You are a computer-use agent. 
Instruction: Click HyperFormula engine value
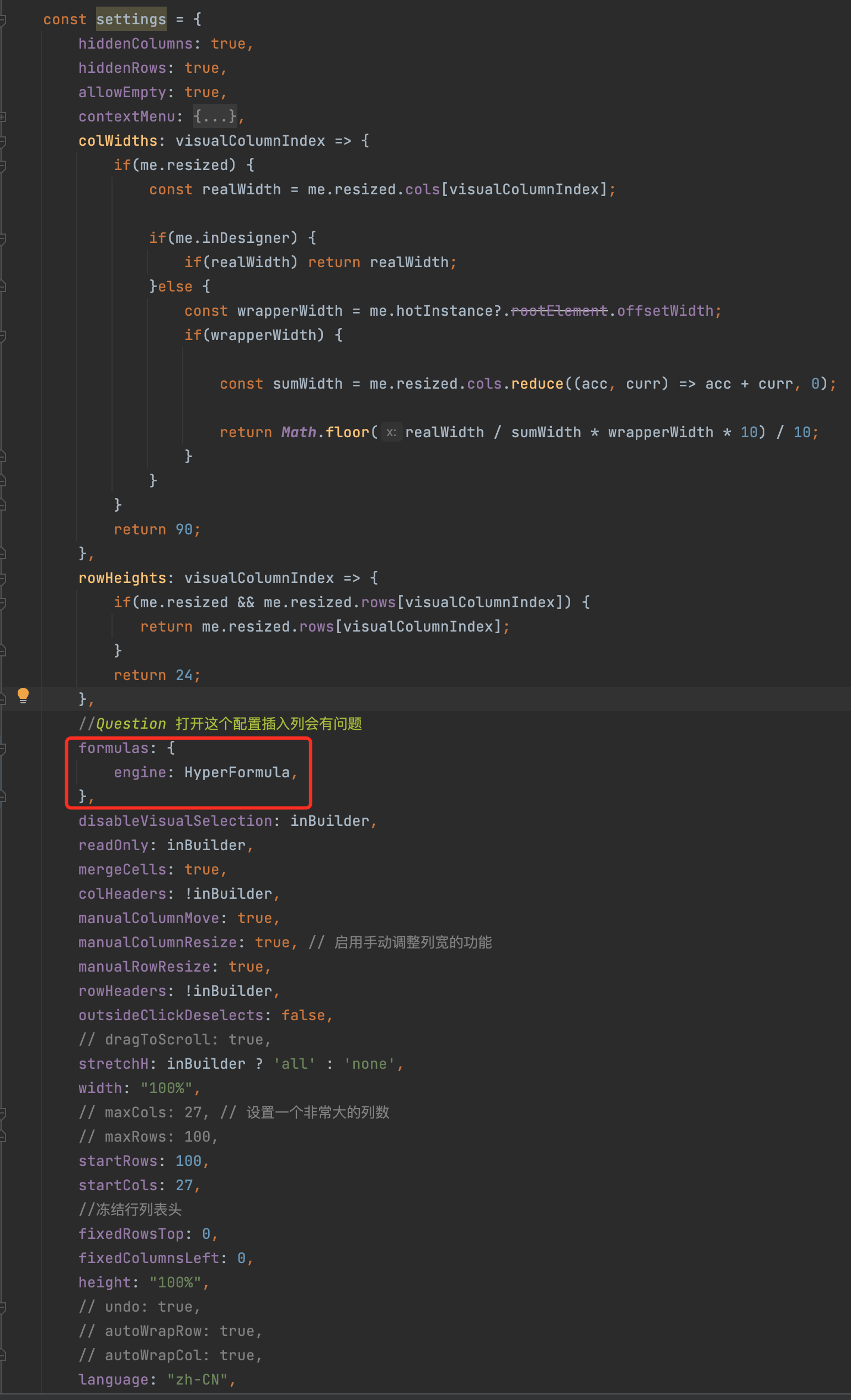(237, 773)
